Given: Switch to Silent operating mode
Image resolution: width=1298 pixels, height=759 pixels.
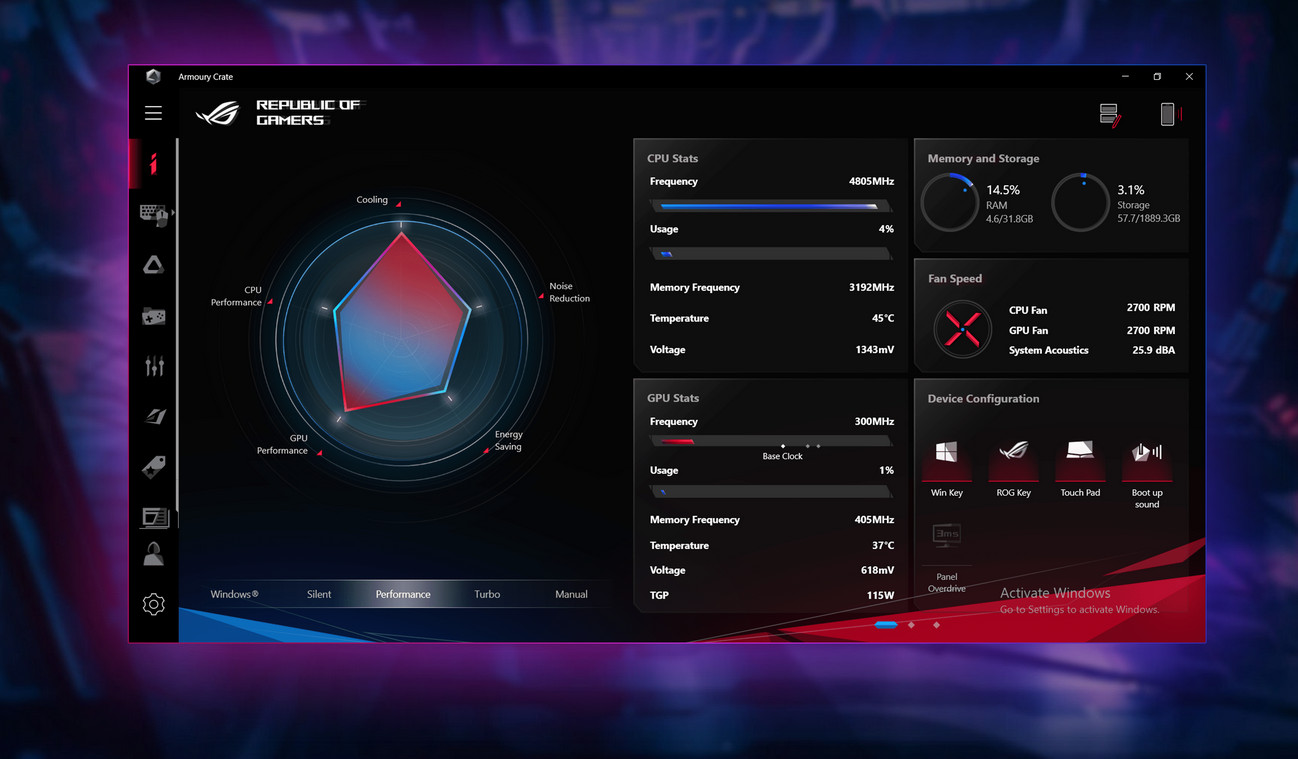Looking at the screenshot, I should click(319, 594).
